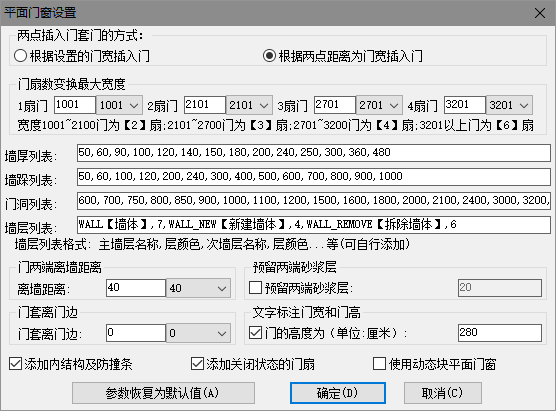
Task: Focus the 4扇门 text field containing 3201
Action: [x=465, y=105]
